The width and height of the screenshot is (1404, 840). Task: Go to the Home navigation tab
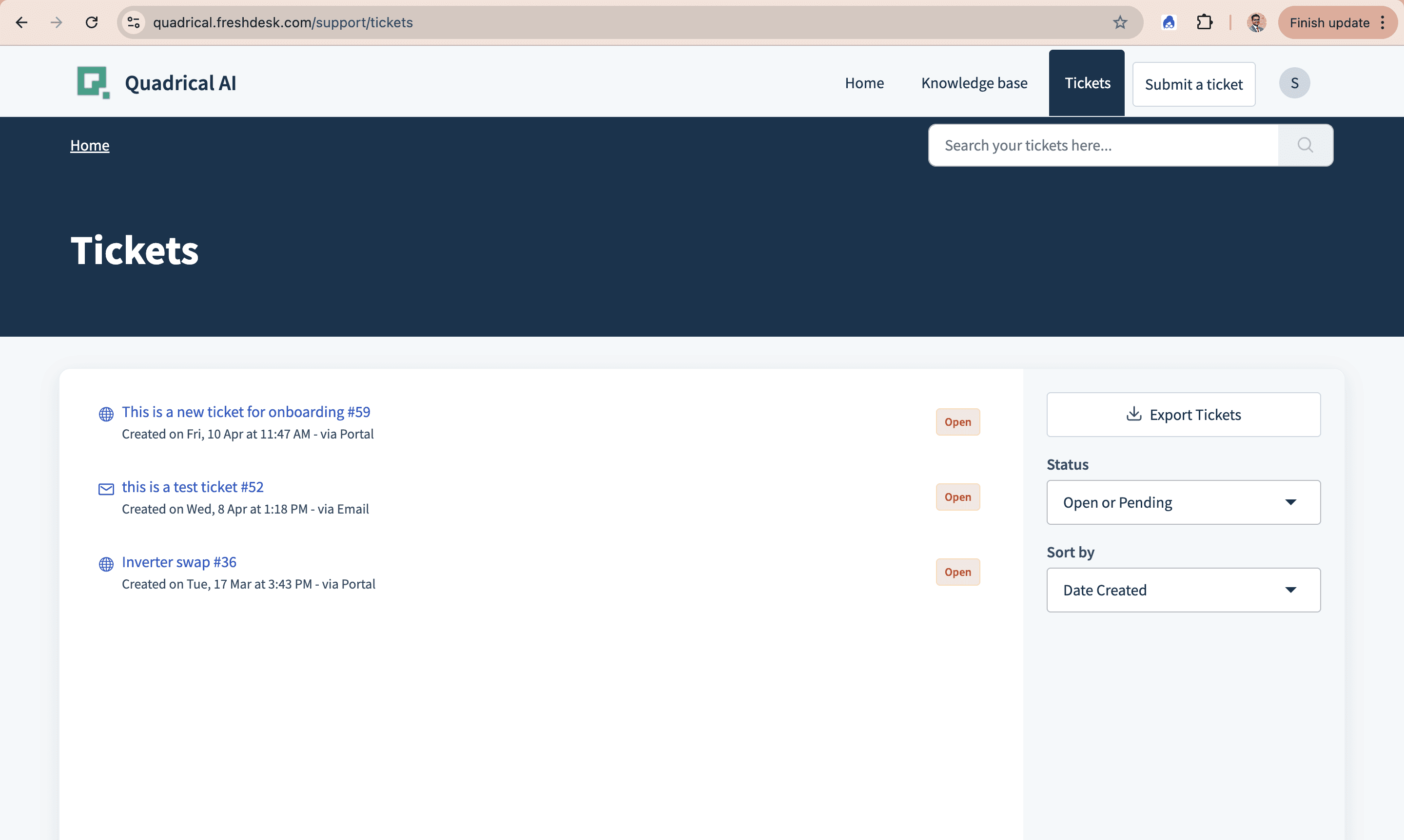click(864, 83)
